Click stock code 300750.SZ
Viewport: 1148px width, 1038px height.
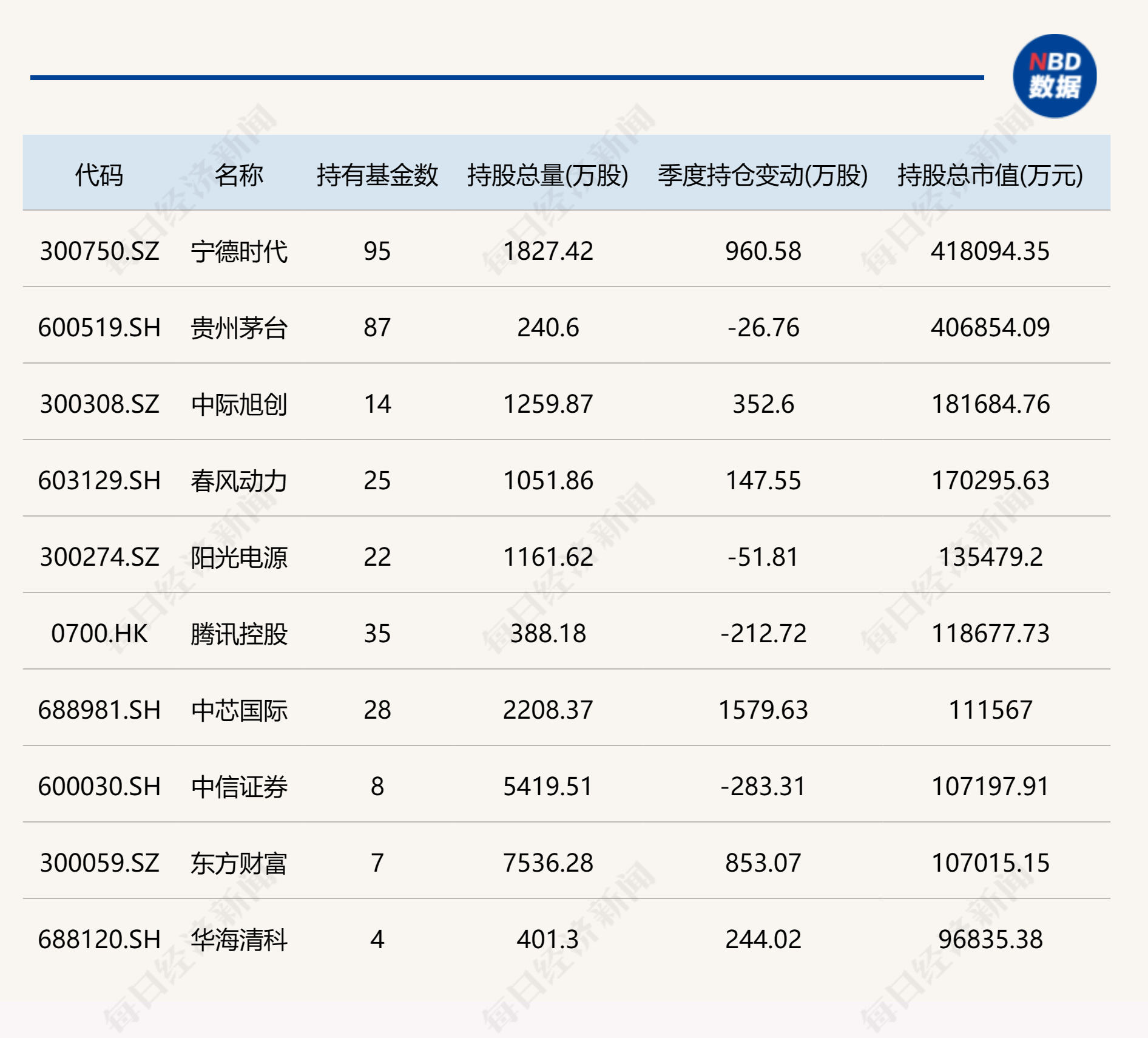(100, 251)
